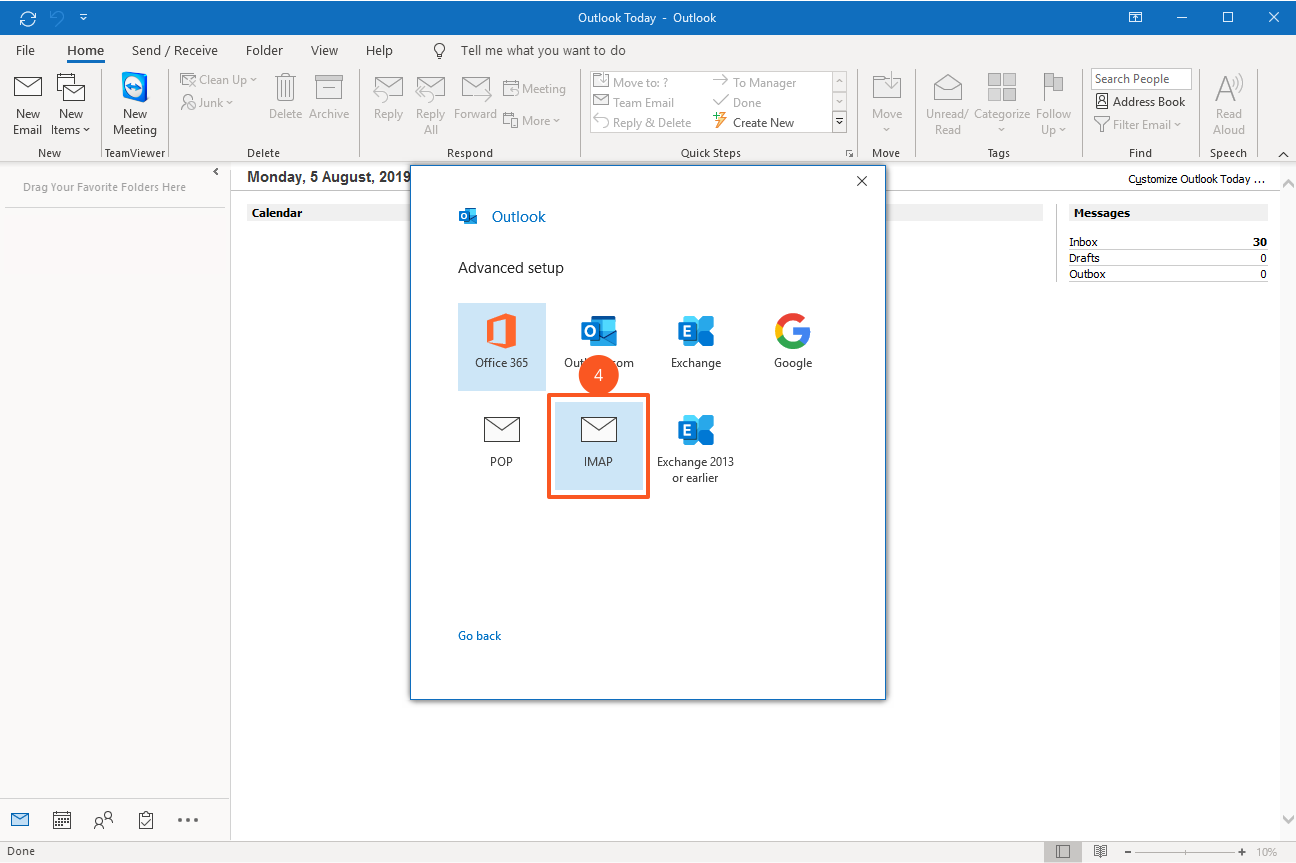Open Inbox from Messages list
Viewport: 1296px width, 863px height.
(x=1083, y=242)
